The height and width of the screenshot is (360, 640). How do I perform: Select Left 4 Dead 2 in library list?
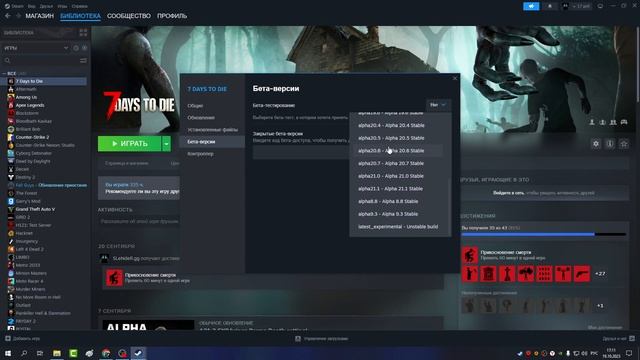[29, 249]
